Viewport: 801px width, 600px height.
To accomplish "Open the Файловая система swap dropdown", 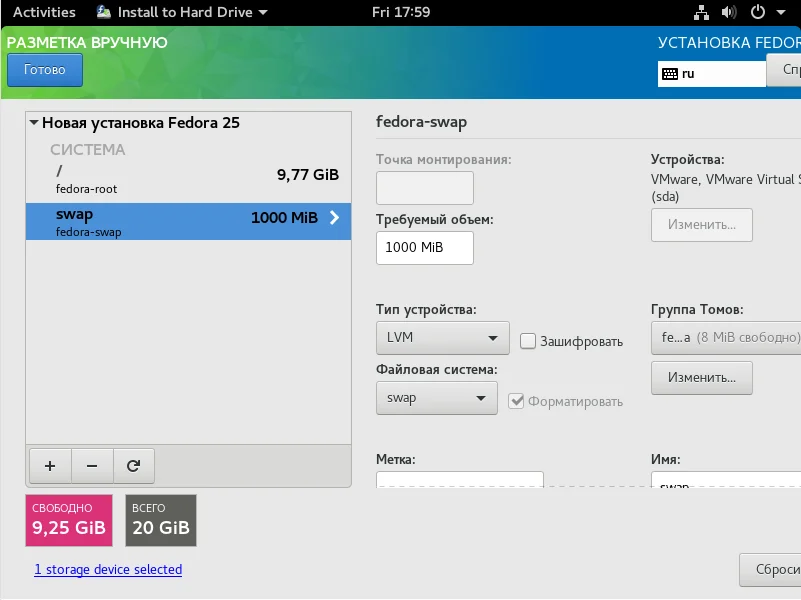I will (x=437, y=398).
